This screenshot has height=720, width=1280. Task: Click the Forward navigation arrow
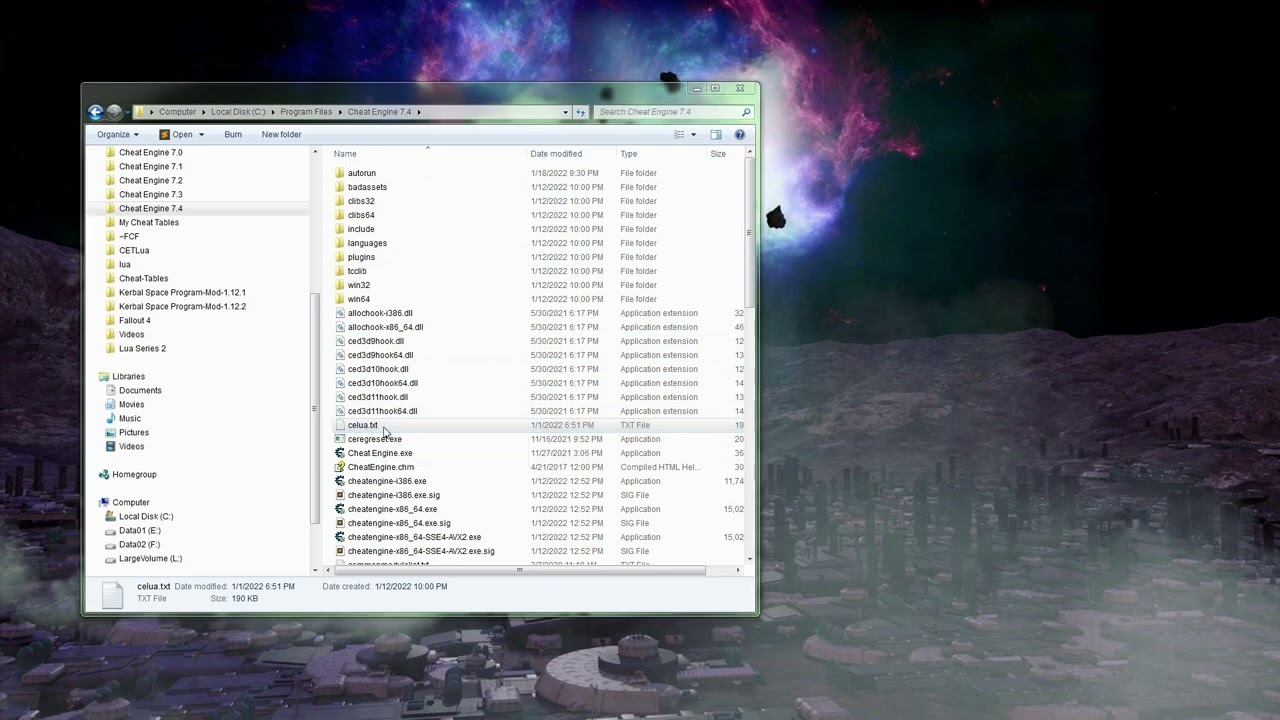(114, 112)
